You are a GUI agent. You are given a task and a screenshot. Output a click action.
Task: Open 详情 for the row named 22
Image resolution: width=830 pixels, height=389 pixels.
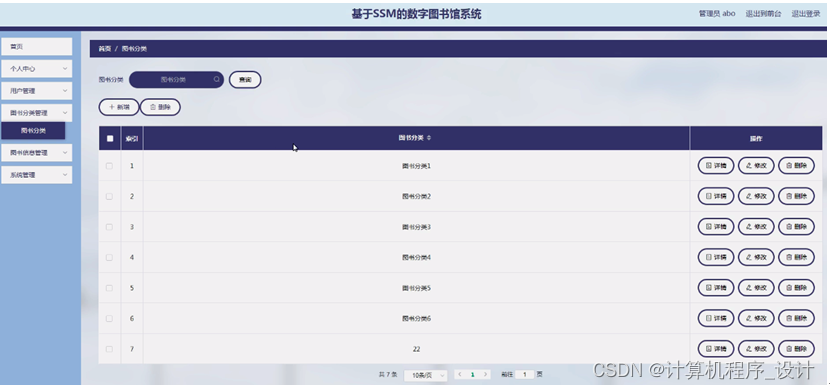point(716,349)
